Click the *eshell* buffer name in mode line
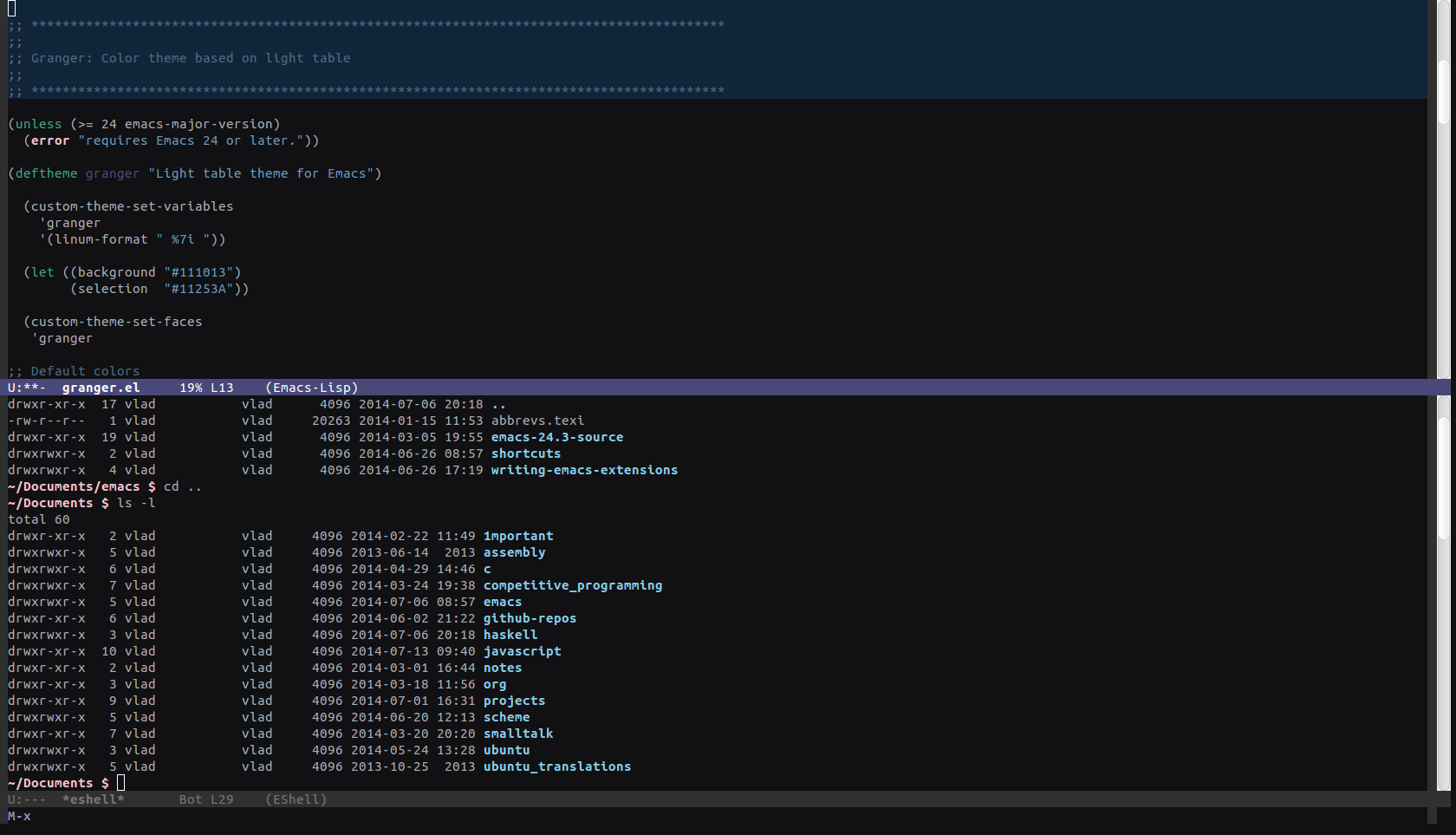 pos(93,799)
